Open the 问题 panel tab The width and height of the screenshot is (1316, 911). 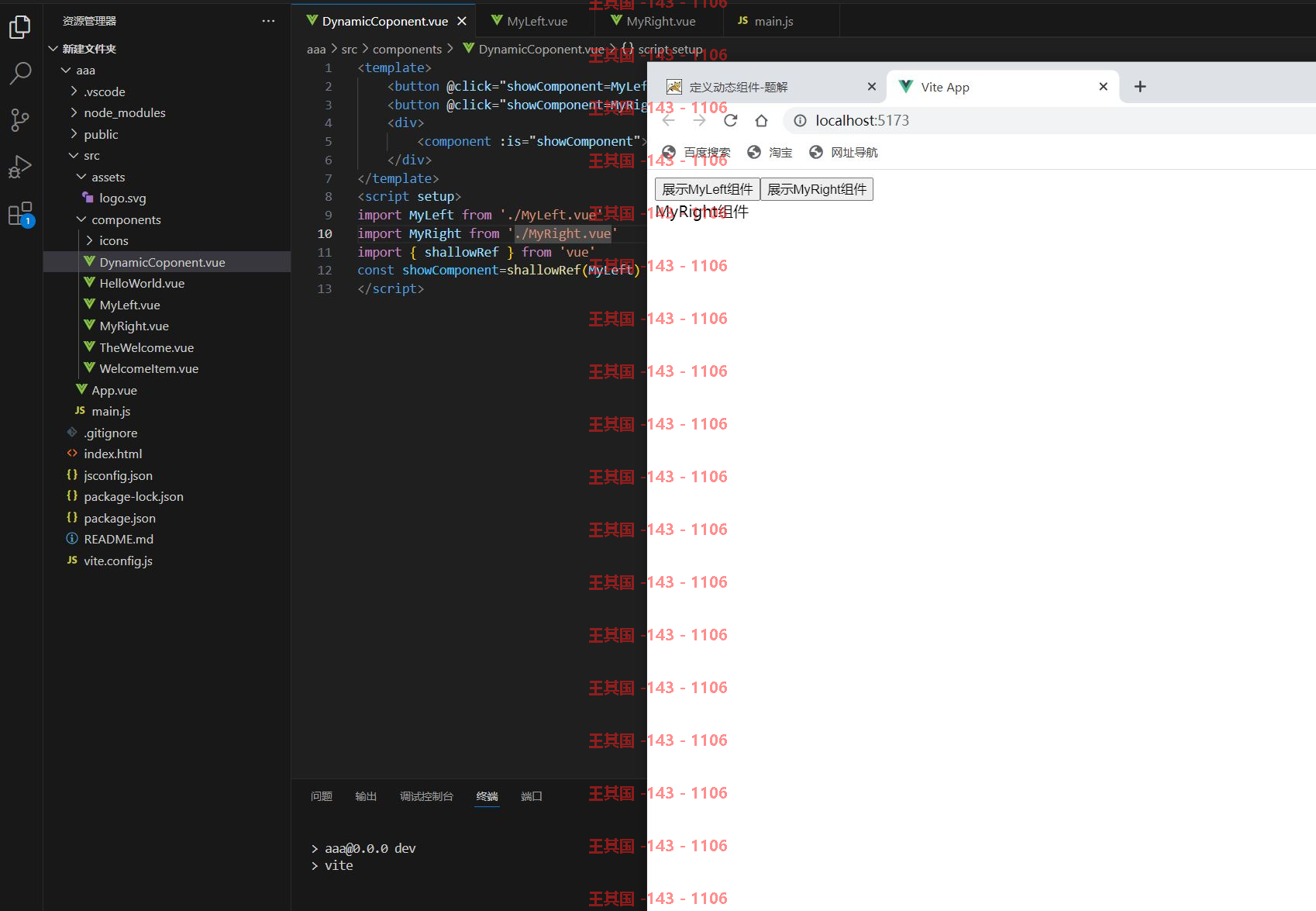(322, 796)
